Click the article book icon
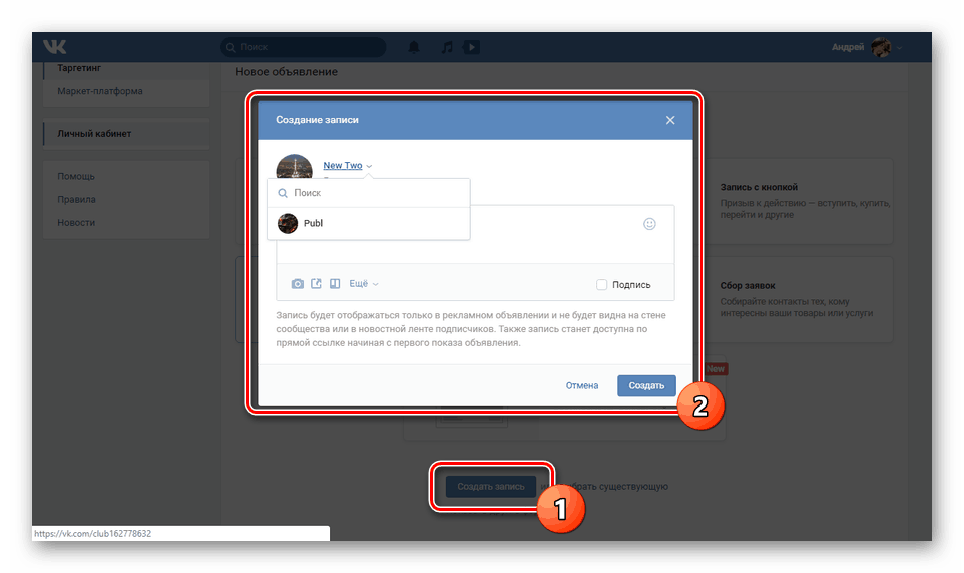The height and width of the screenshot is (573, 964). (x=335, y=283)
